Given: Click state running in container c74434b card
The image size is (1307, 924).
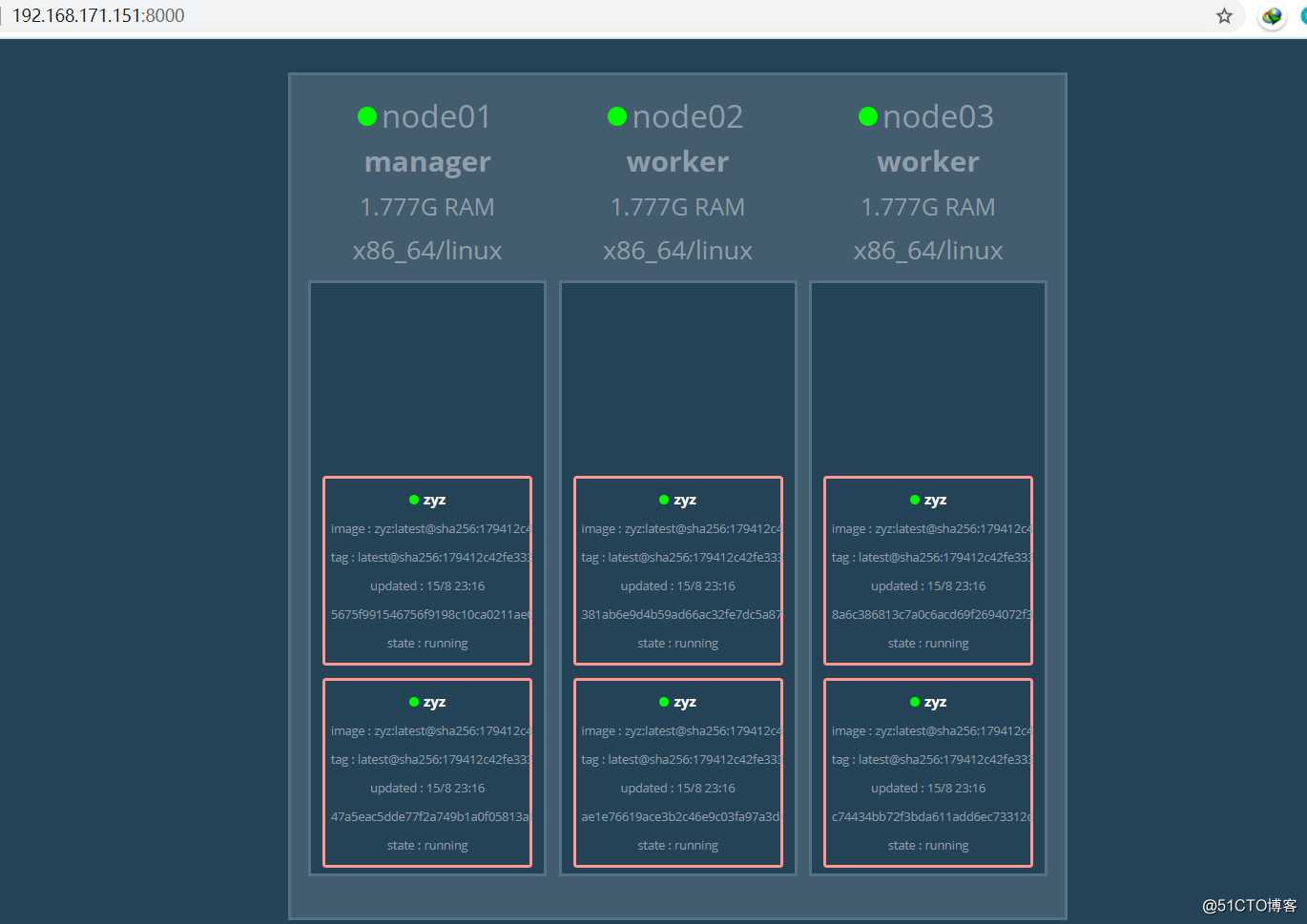Looking at the screenshot, I should click(x=928, y=846).
